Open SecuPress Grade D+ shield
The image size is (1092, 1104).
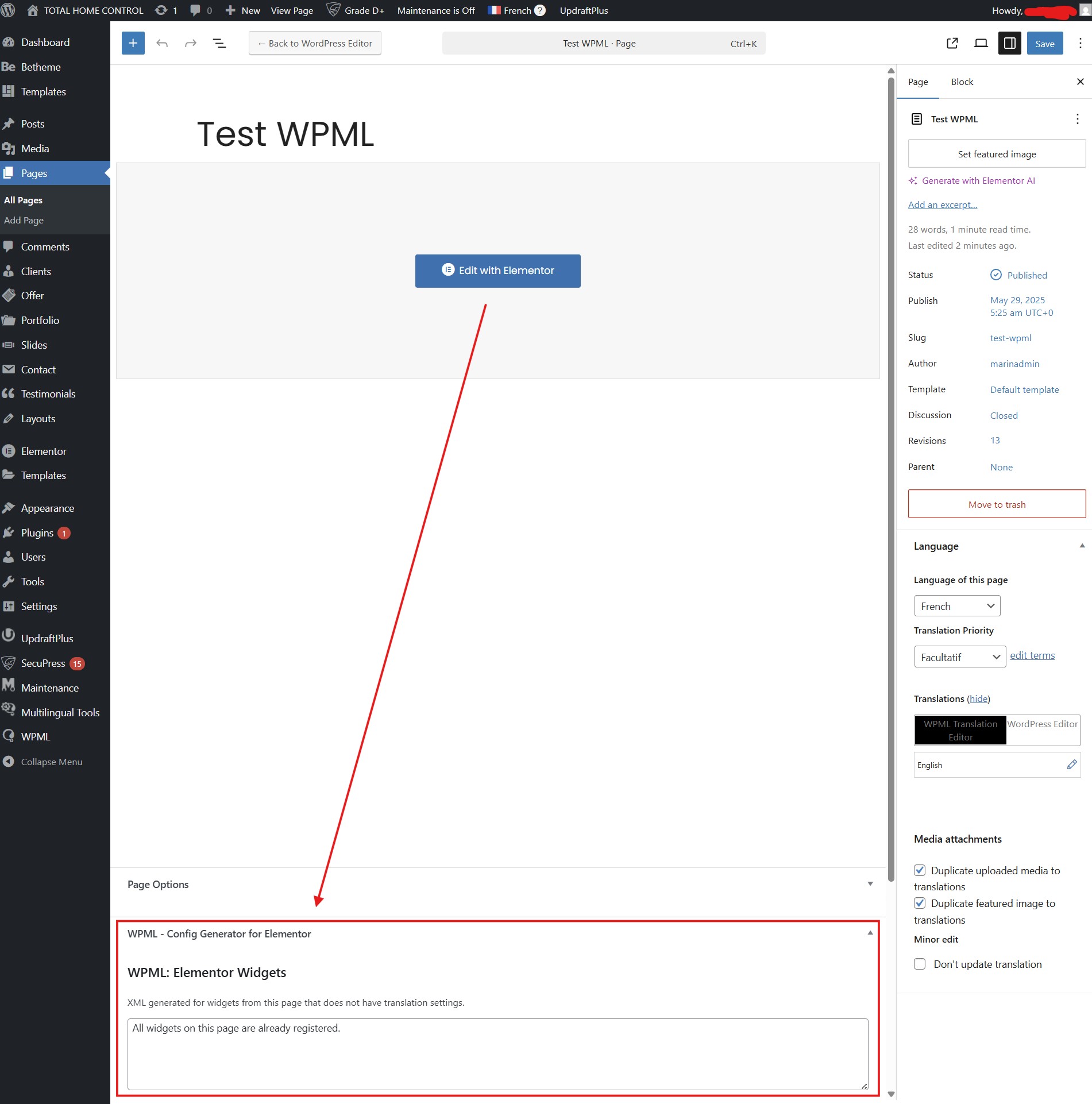coord(355,10)
